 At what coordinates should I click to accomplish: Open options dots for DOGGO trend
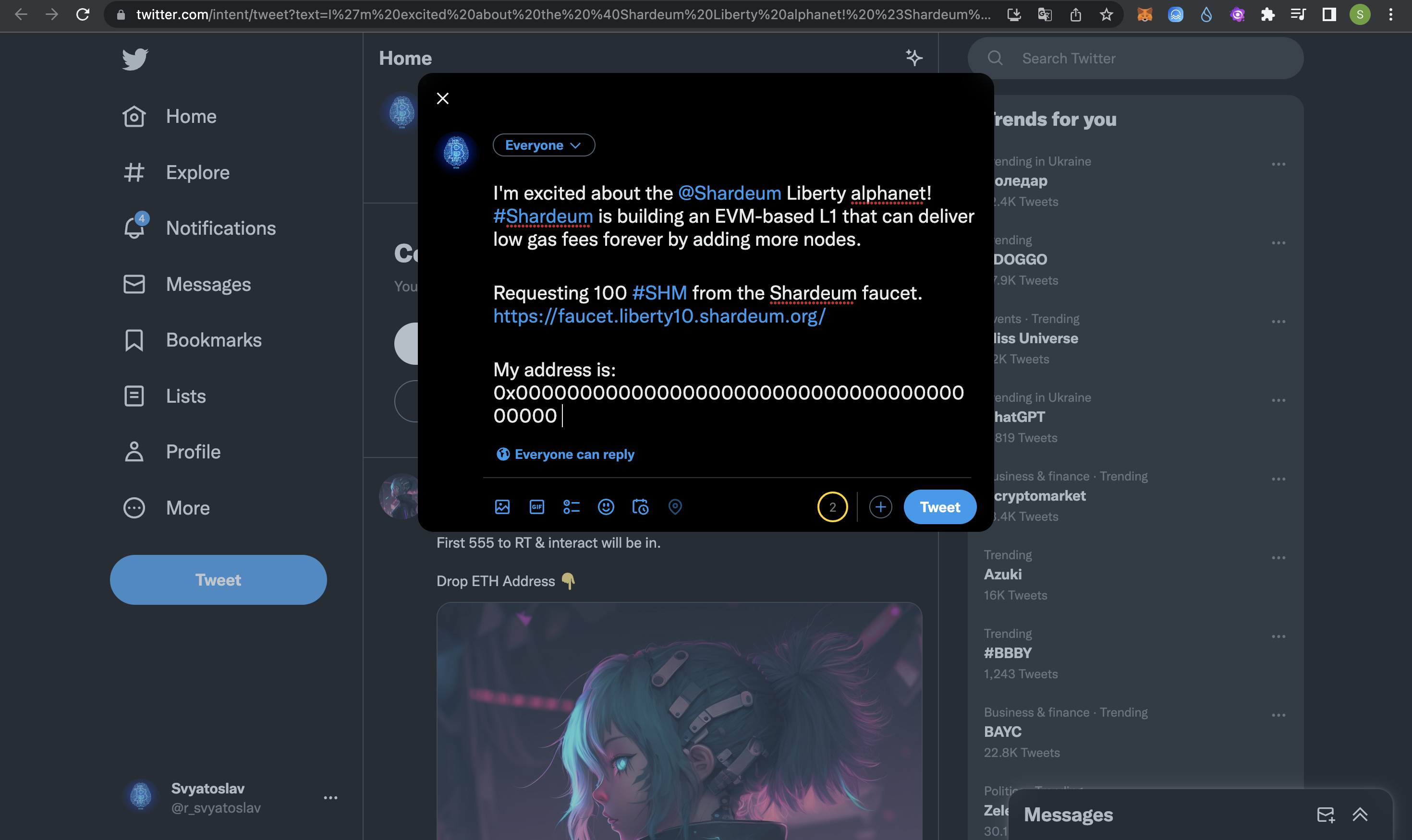[1278, 243]
